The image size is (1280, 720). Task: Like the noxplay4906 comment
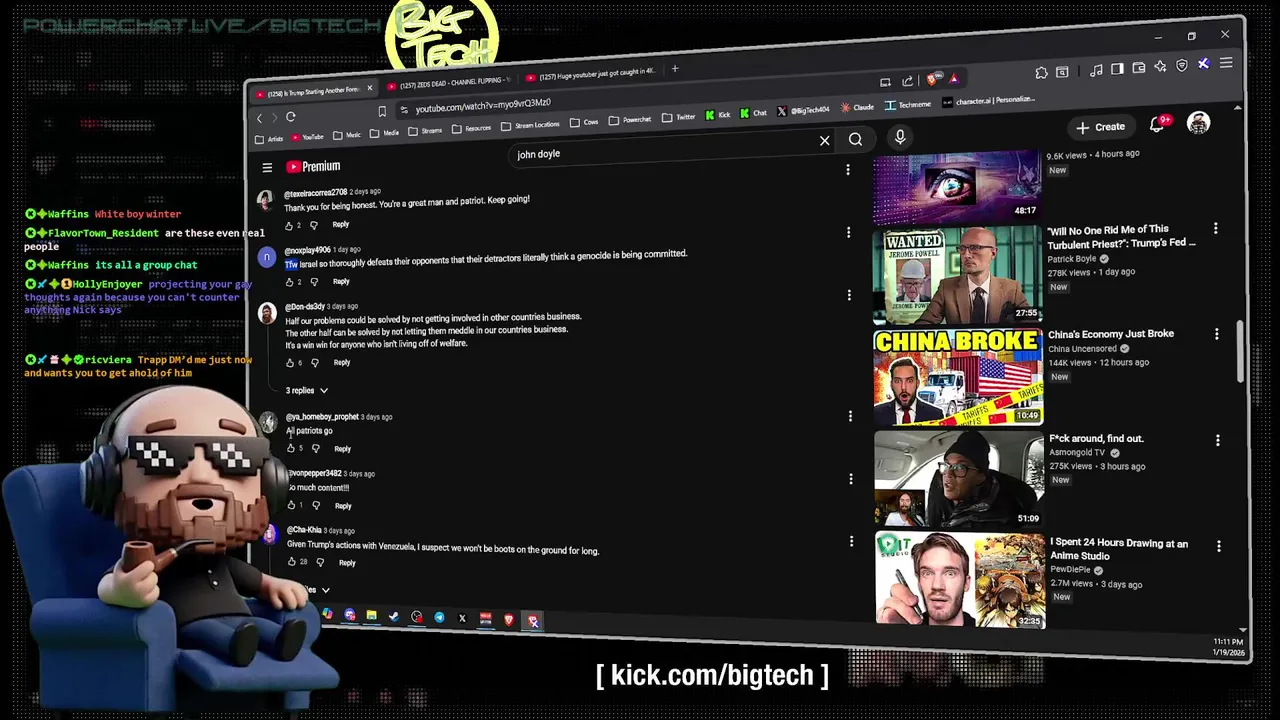click(x=289, y=282)
